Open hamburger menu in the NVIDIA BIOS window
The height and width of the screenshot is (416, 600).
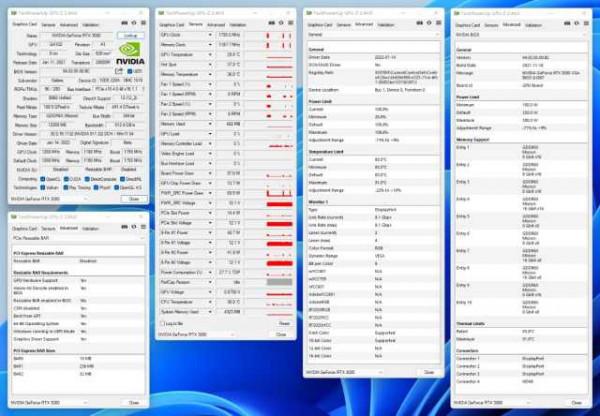[x=587, y=23]
